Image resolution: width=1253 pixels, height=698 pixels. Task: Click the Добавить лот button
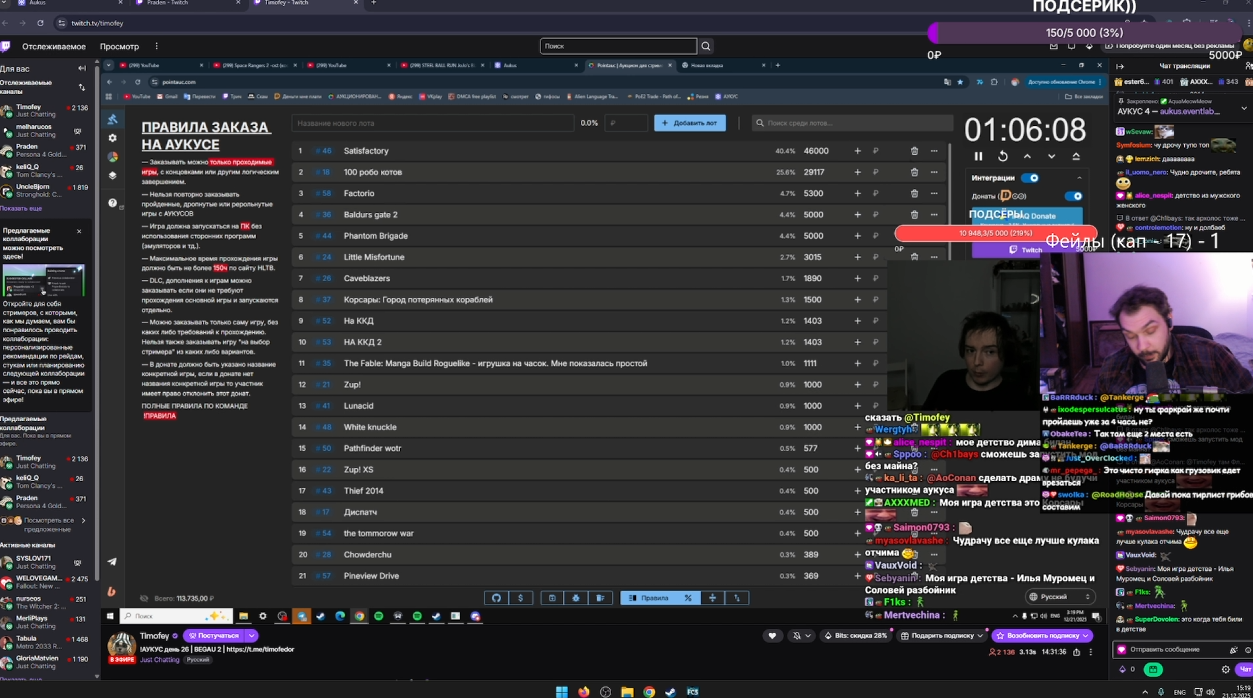pyautogui.click(x=690, y=123)
